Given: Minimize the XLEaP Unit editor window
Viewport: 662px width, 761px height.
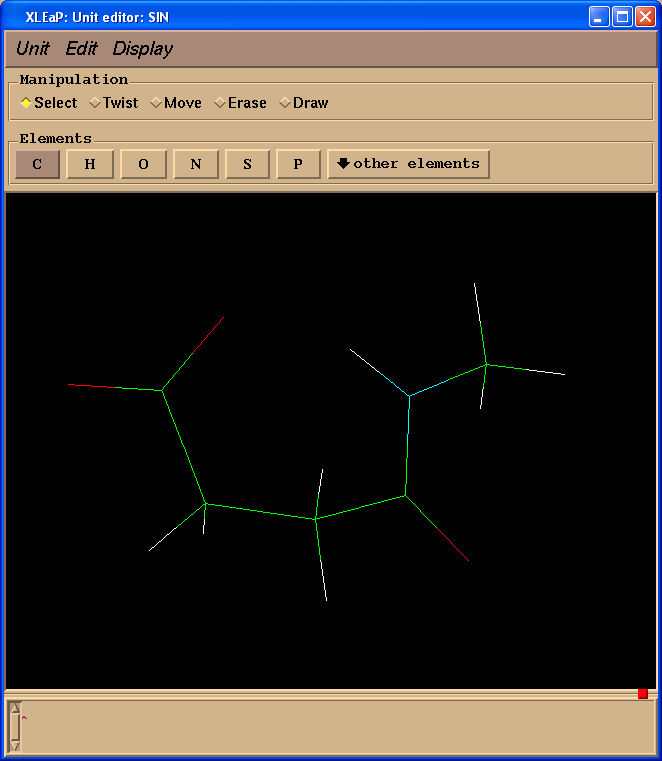Looking at the screenshot, I should [598, 17].
